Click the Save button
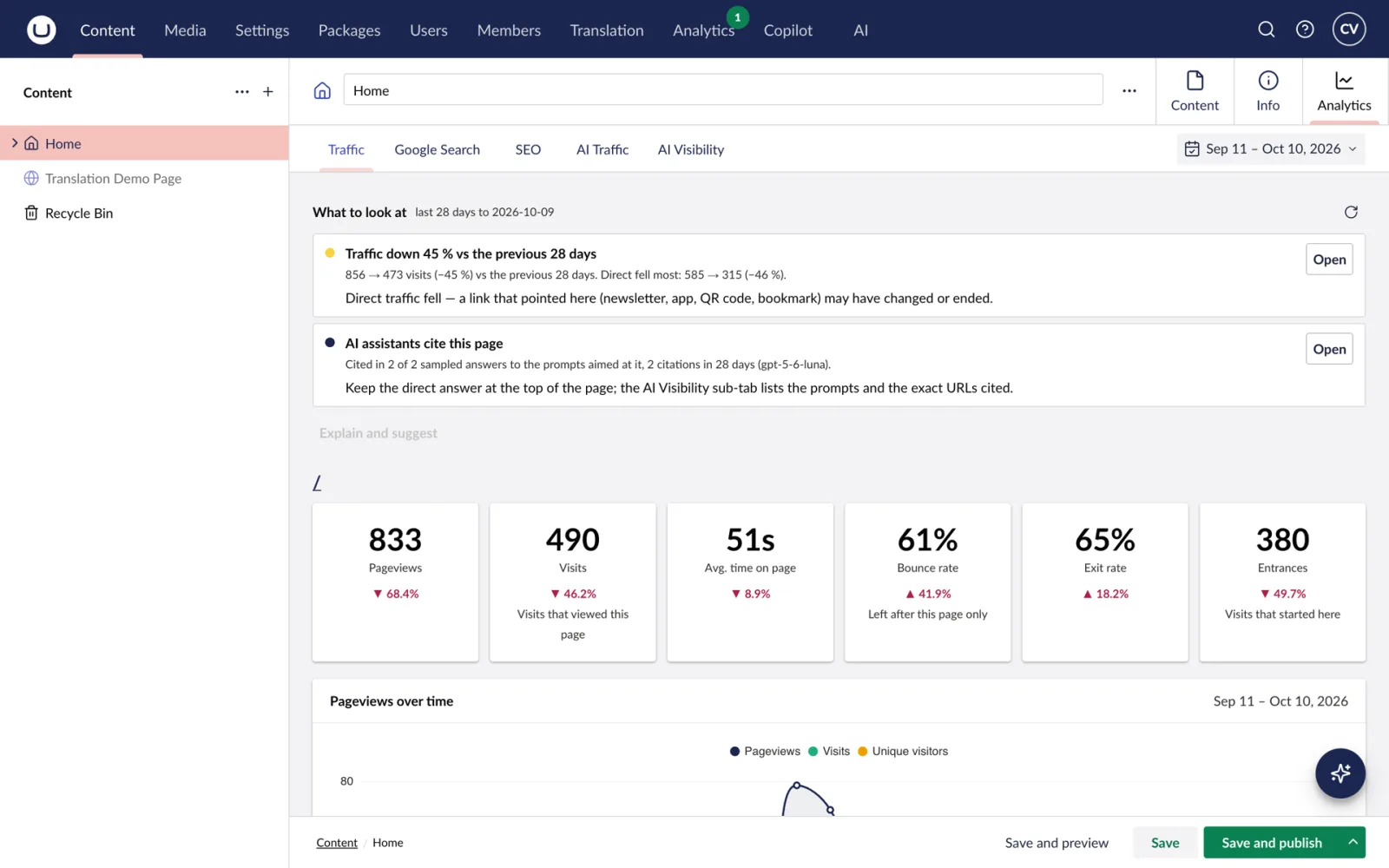 (x=1165, y=843)
